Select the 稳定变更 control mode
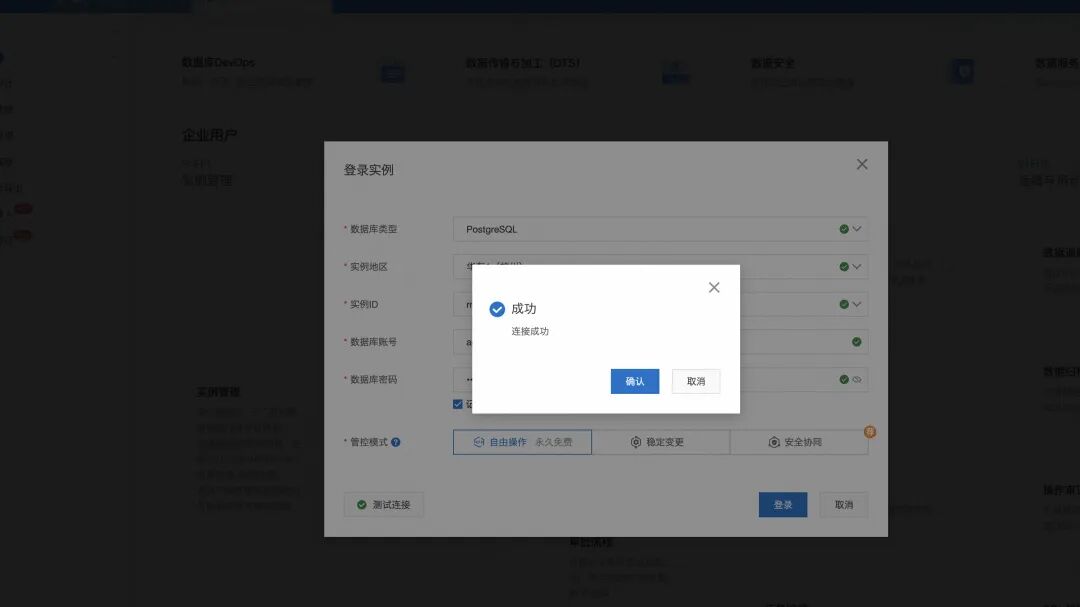Screen dimensions: 1080x607 661,442
